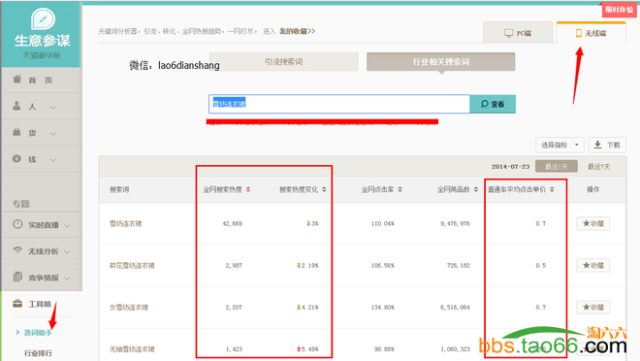This screenshot has height=361, width=640.
Task: Click the person icon beside 人
Action: pos(17,106)
